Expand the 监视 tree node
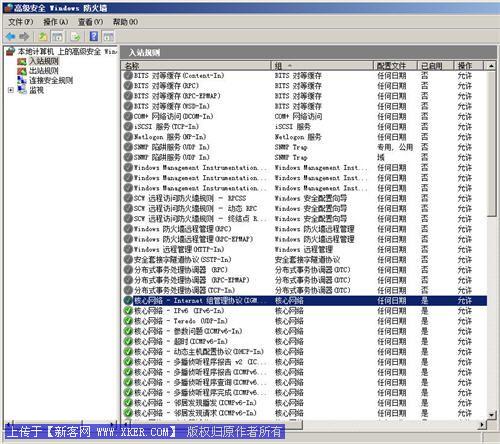The height and width of the screenshot is (444, 500). coord(11,90)
